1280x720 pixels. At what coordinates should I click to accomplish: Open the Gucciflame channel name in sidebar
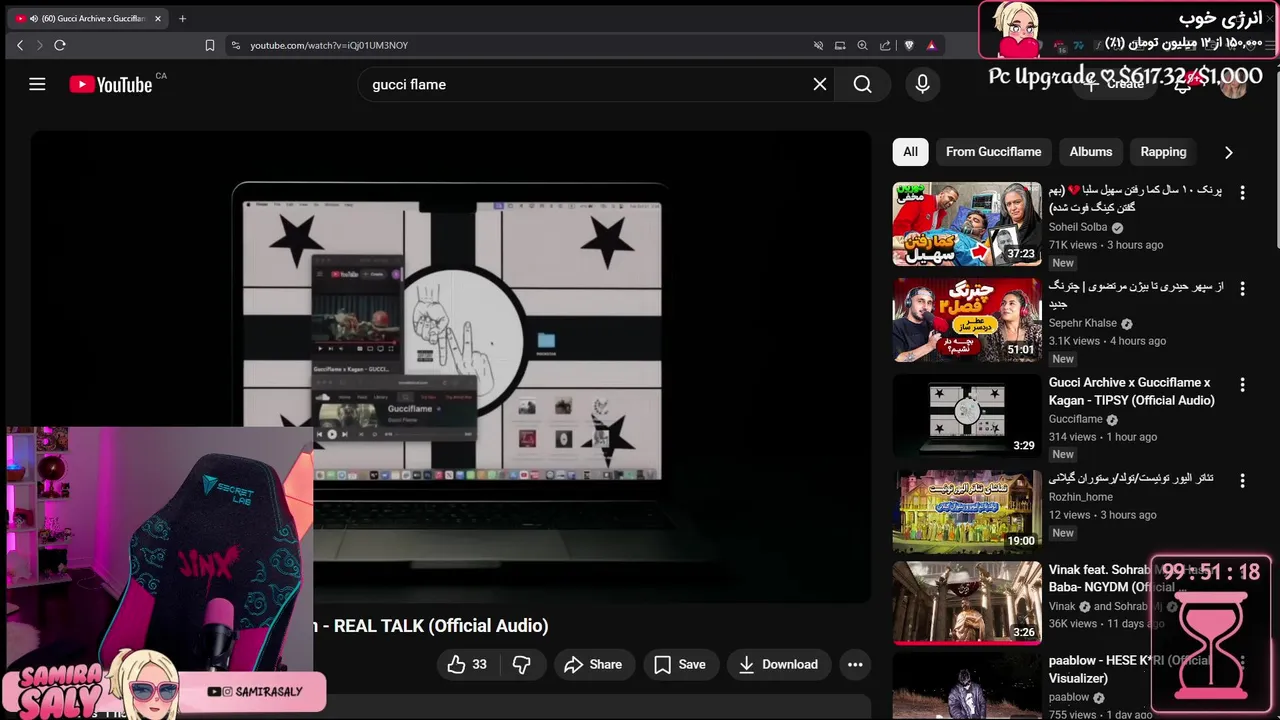[1076, 419]
